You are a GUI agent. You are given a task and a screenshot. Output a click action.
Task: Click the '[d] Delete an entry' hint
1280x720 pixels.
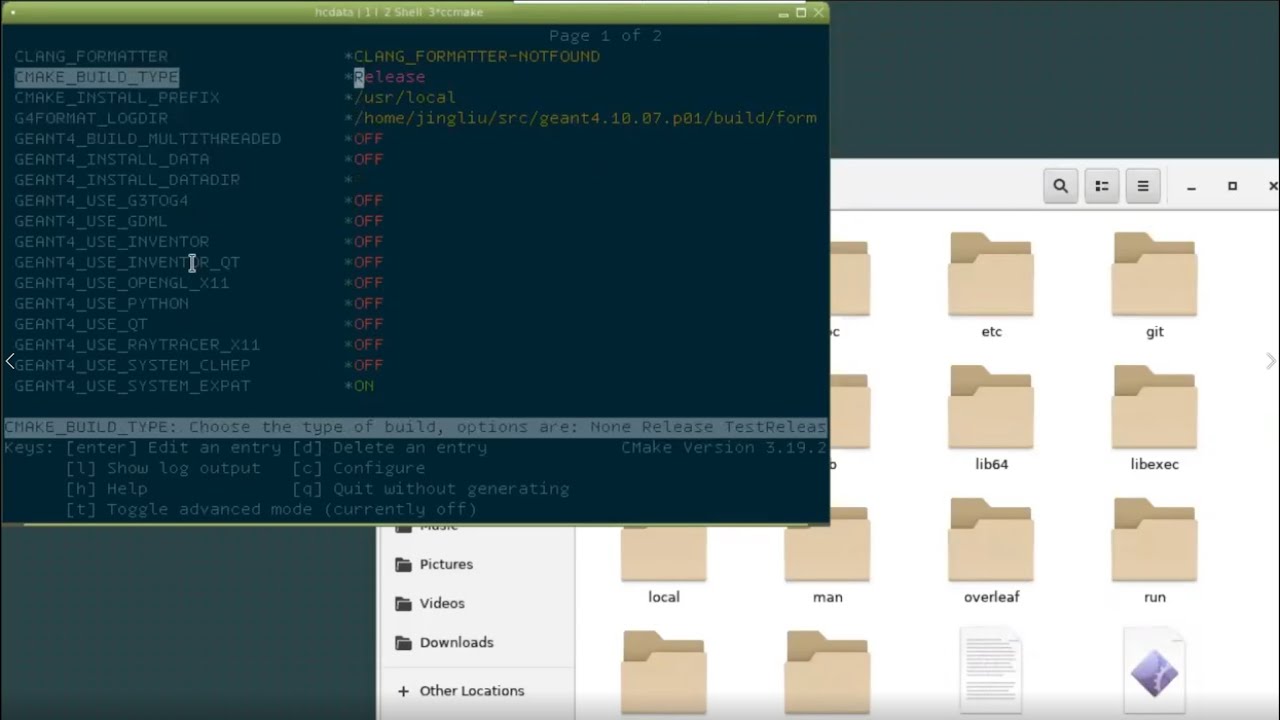(x=390, y=448)
